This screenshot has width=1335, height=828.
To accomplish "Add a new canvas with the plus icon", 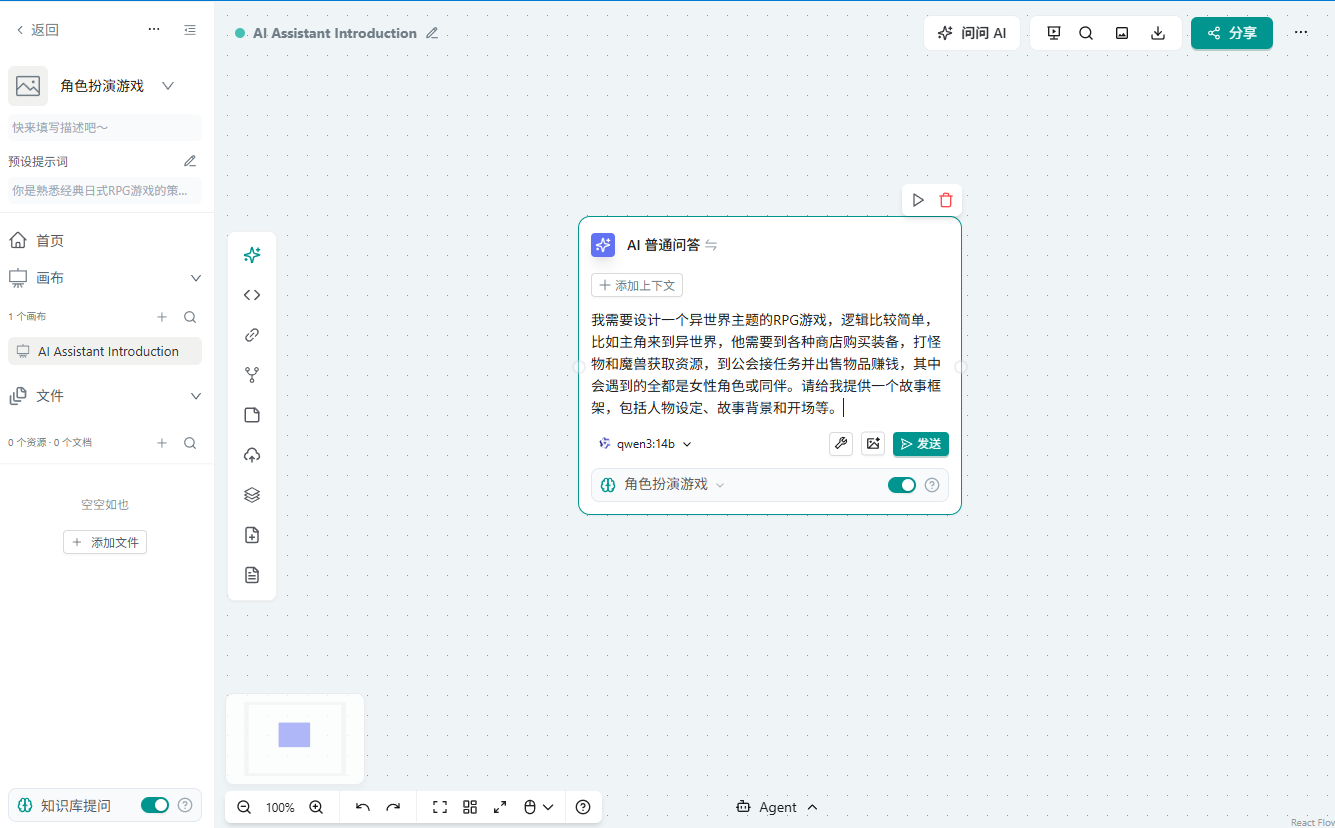I will click(x=162, y=317).
